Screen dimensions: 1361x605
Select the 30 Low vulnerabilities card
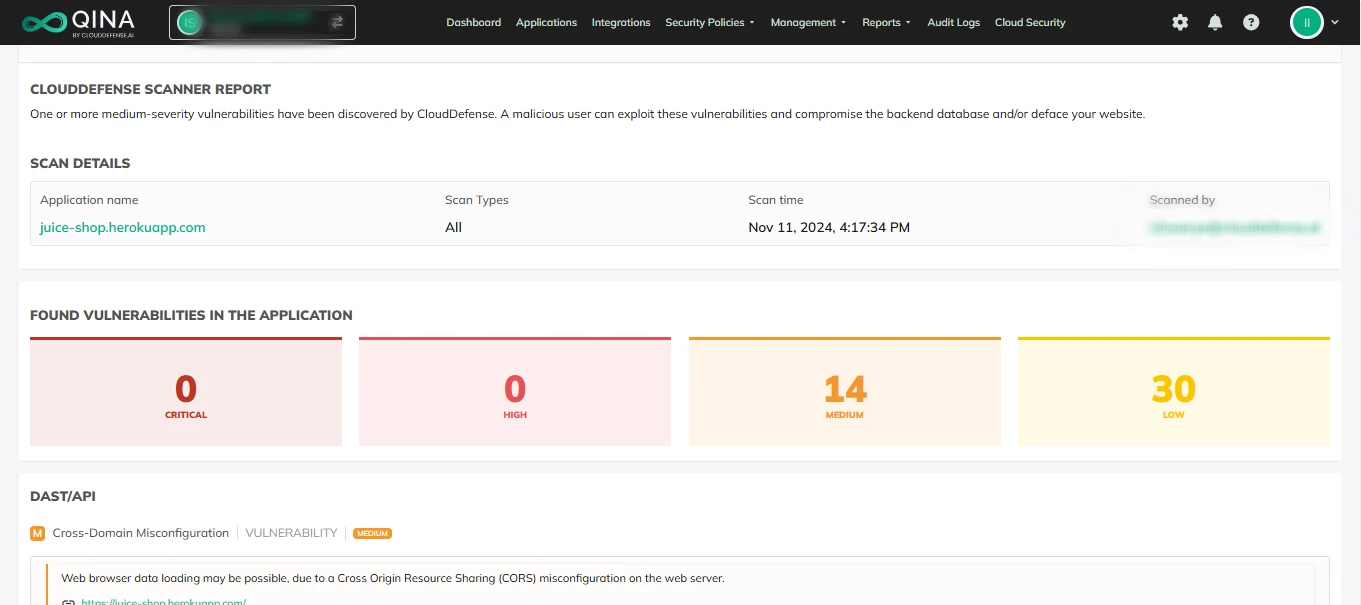point(1173,392)
